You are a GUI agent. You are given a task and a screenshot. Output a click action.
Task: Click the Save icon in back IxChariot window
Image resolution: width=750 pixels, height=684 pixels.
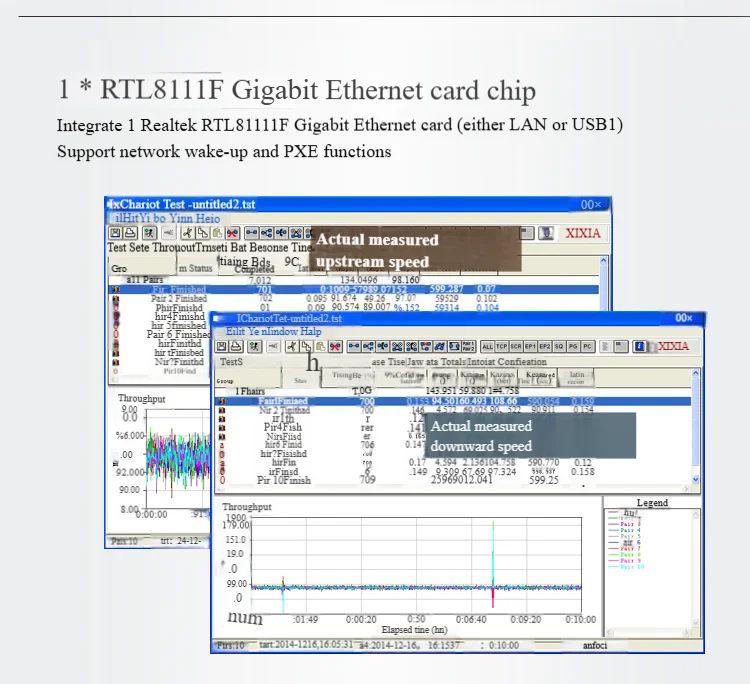[117, 232]
